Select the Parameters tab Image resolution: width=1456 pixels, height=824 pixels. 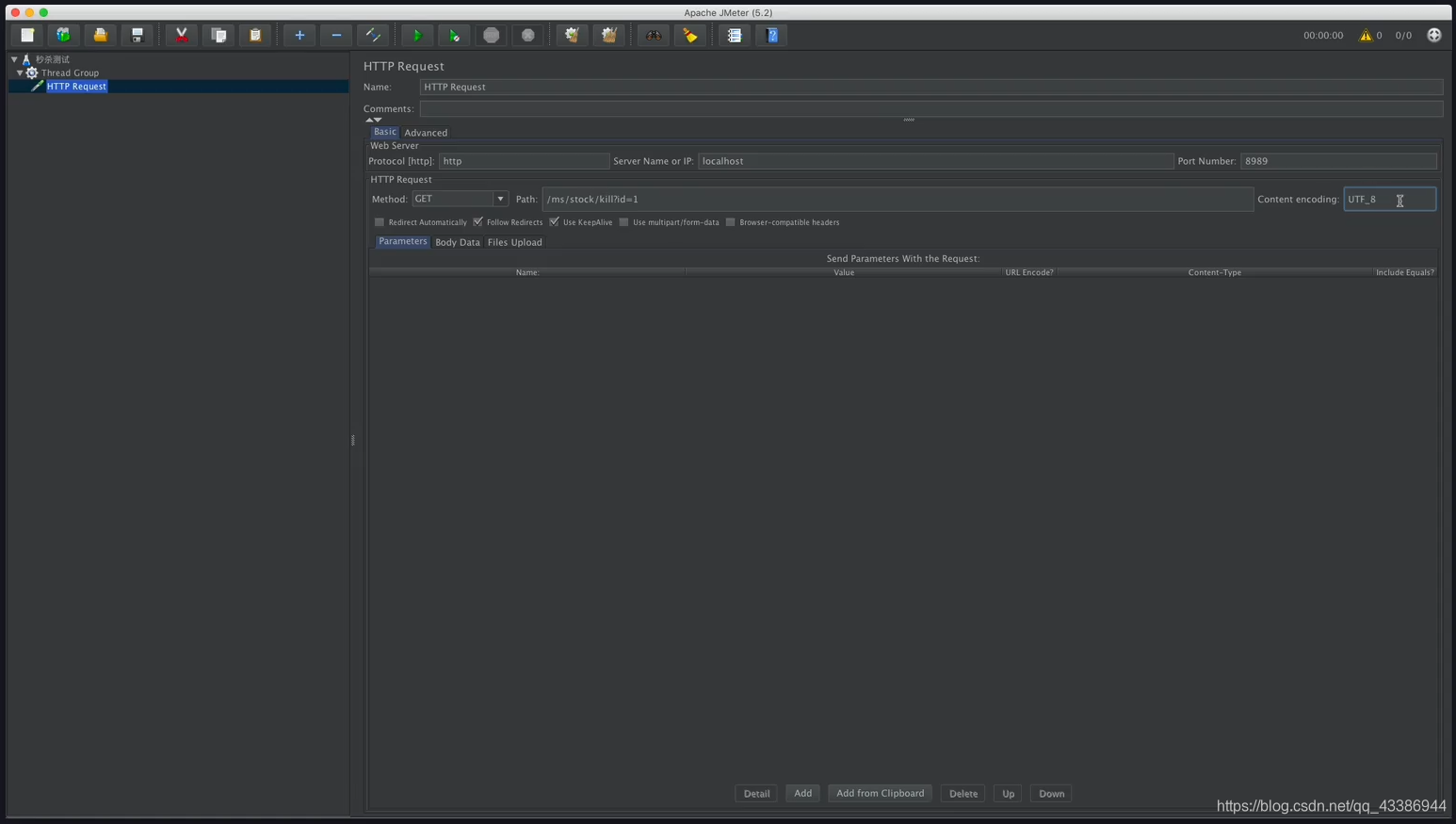point(403,241)
